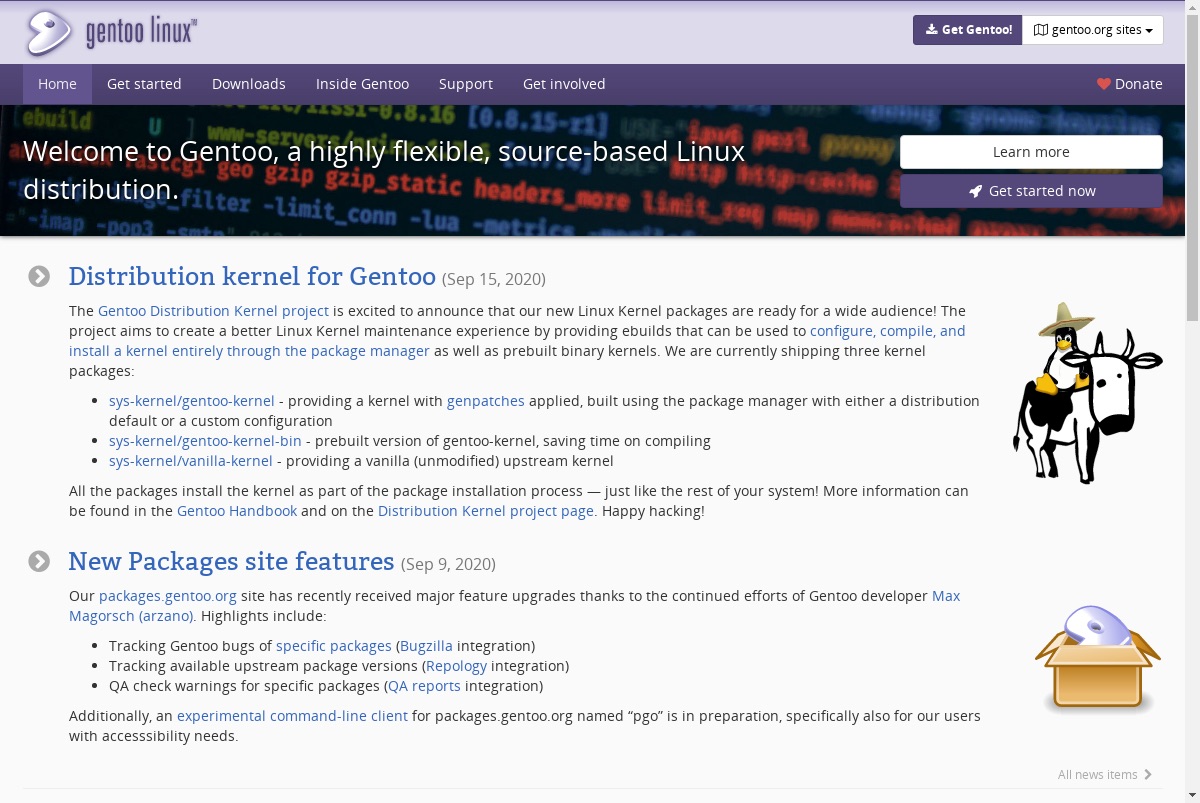The image size is (1200, 803).
Task: Click the Donate heart link
Action: click(x=1130, y=84)
